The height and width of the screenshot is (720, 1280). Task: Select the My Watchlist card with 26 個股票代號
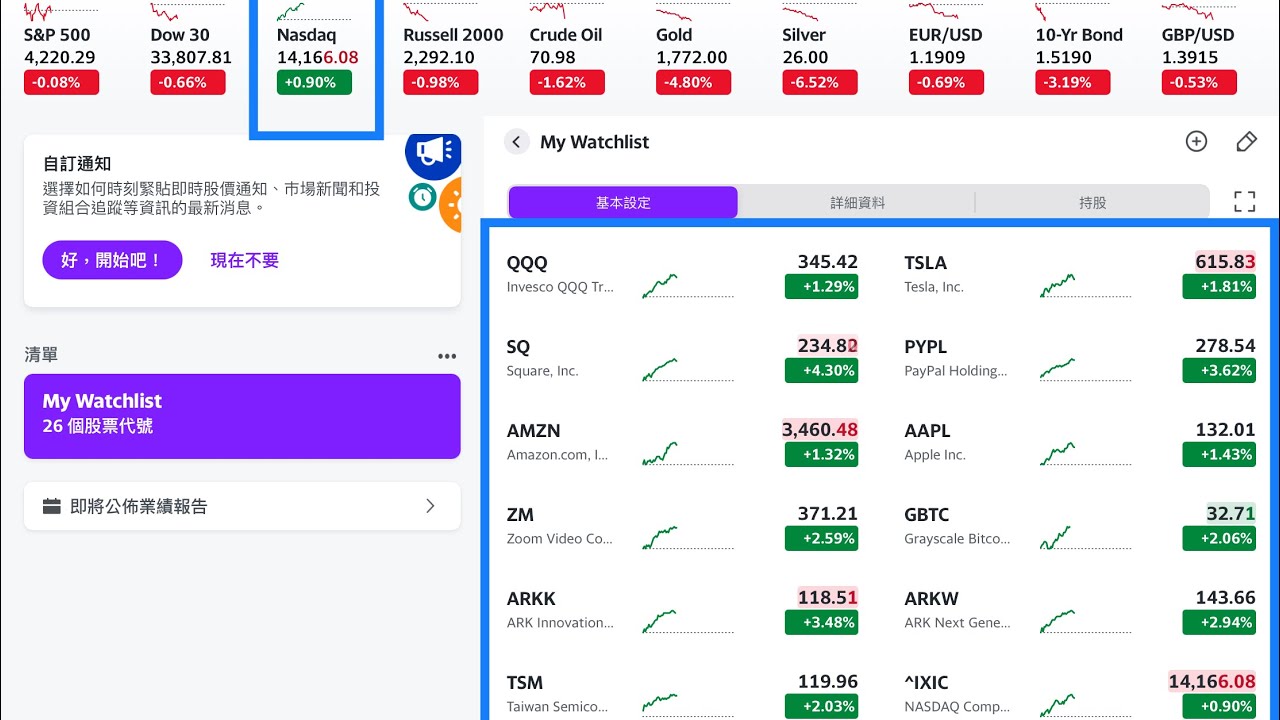[x=242, y=416]
